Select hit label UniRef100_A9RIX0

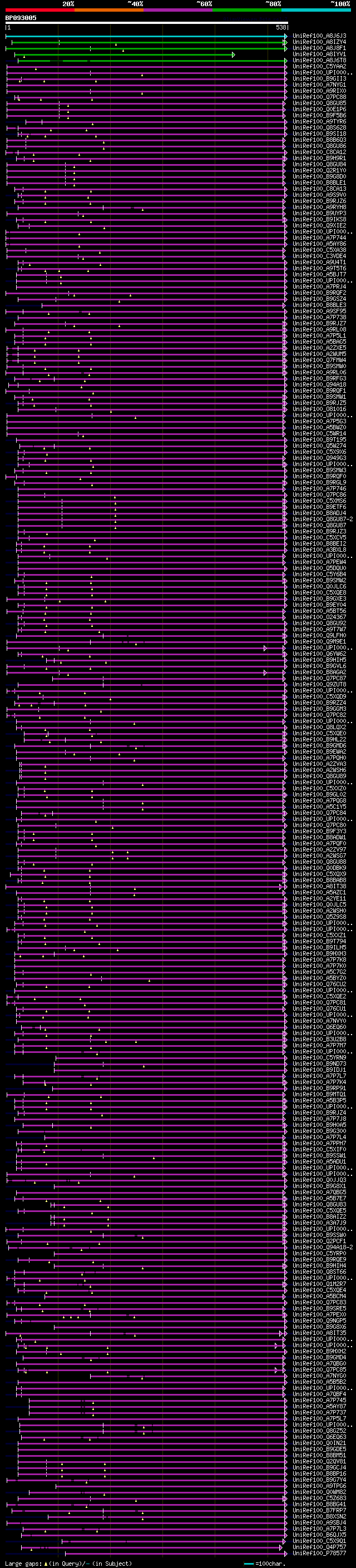pos(319,91)
